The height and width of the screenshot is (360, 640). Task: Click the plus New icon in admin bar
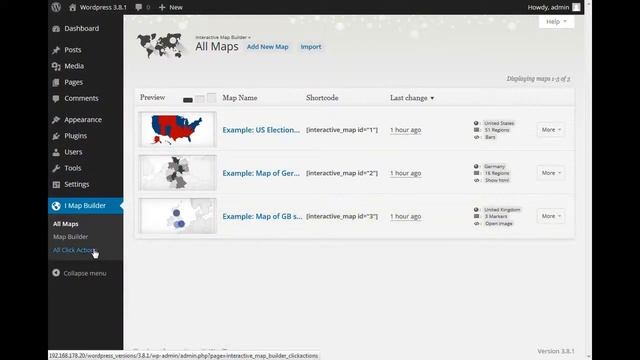(x=162, y=7)
